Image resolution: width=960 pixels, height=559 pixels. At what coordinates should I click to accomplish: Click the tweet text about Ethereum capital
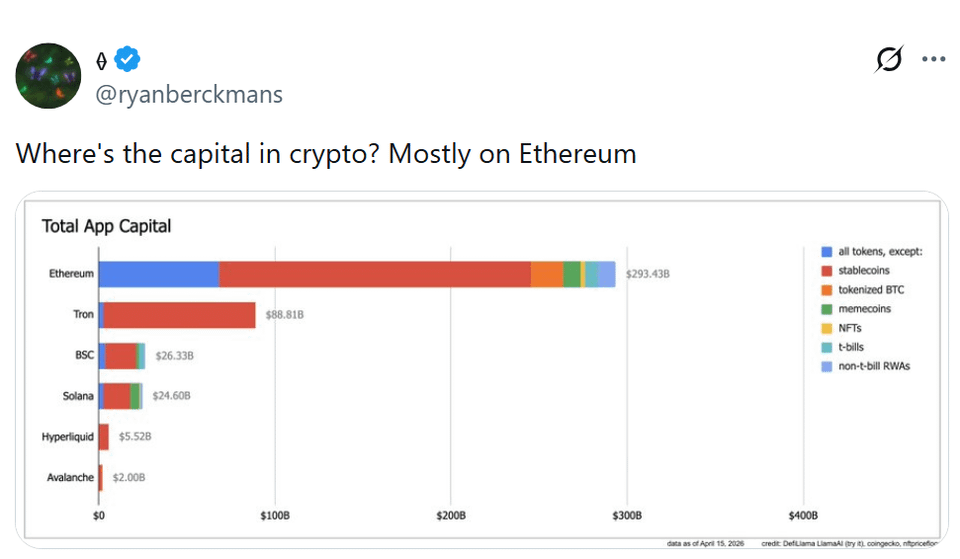(326, 154)
